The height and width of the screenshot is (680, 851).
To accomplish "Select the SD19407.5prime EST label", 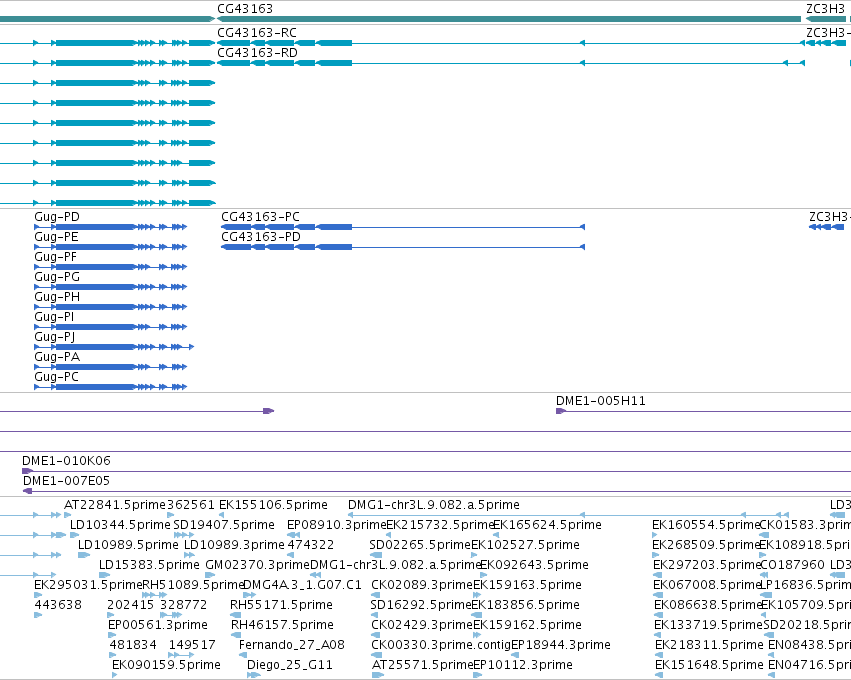I will tap(224, 525).
